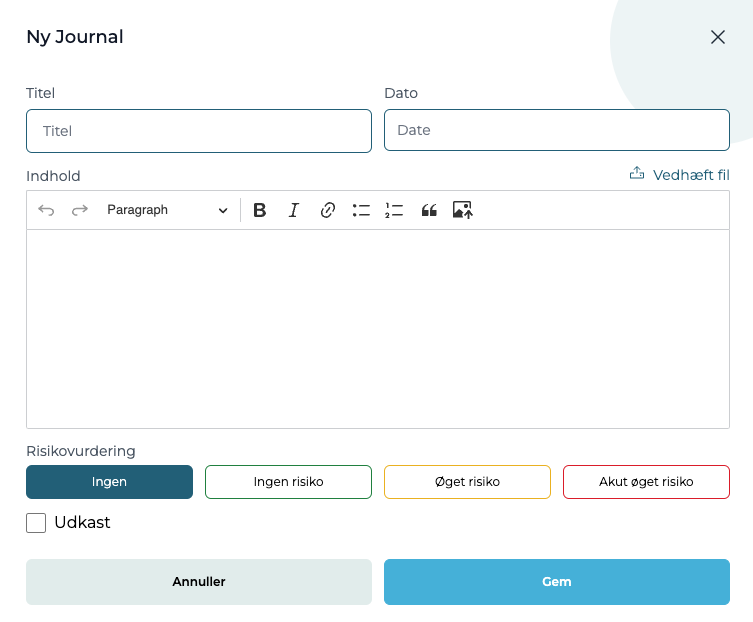Upload an image into the content
Image resolution: width=753 pixels, height=622 pixels.
tap(462, 210)
